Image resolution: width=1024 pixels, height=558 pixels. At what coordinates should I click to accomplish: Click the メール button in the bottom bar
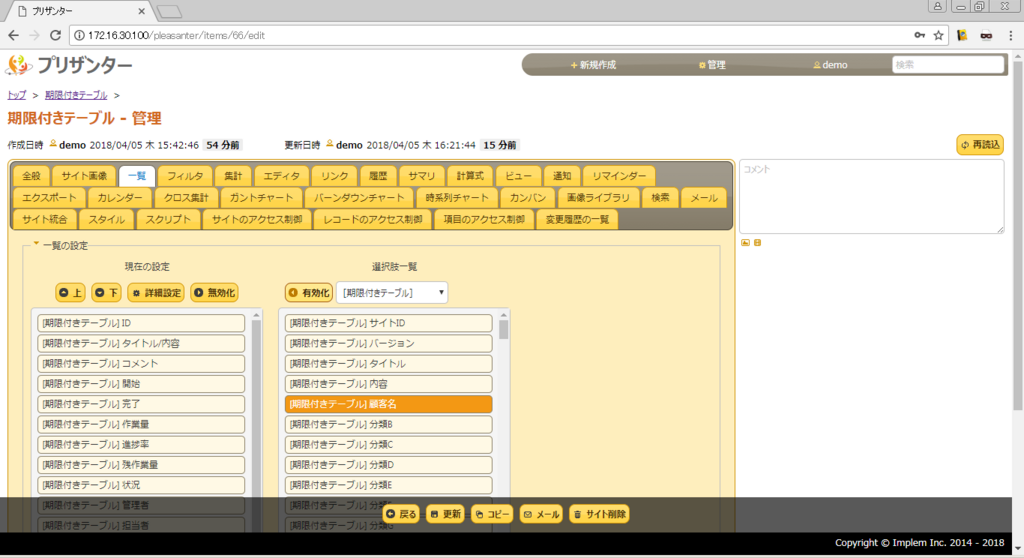click(x=541, y=514)
